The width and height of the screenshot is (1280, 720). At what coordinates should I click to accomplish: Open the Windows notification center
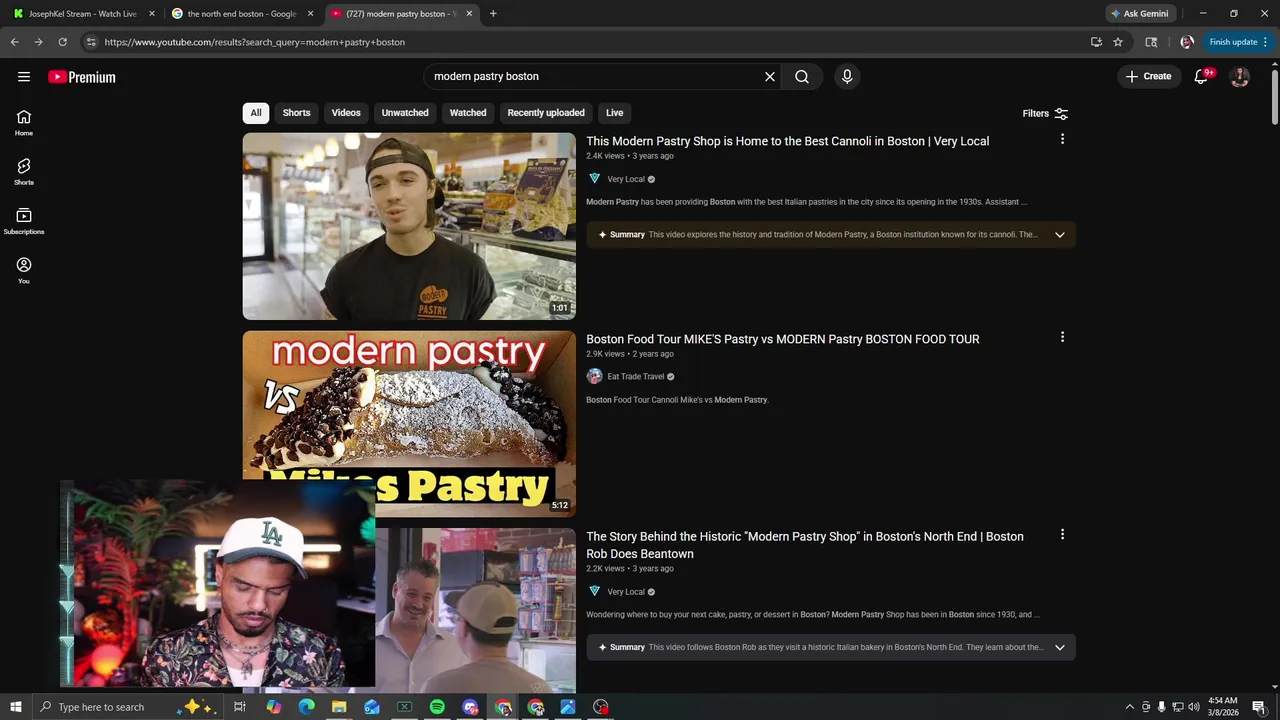[1259, 707]
